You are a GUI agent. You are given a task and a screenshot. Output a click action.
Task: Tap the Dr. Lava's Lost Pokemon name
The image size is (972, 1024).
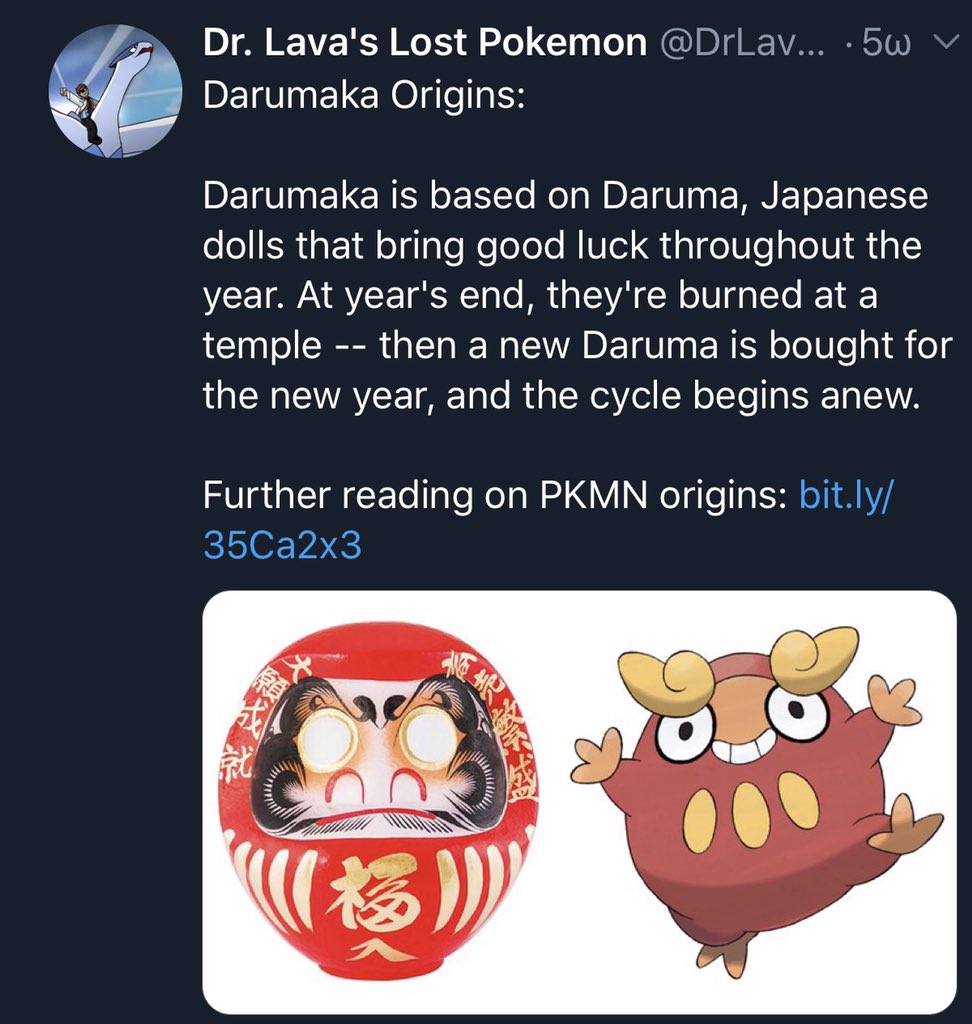(x=424, y=43)
